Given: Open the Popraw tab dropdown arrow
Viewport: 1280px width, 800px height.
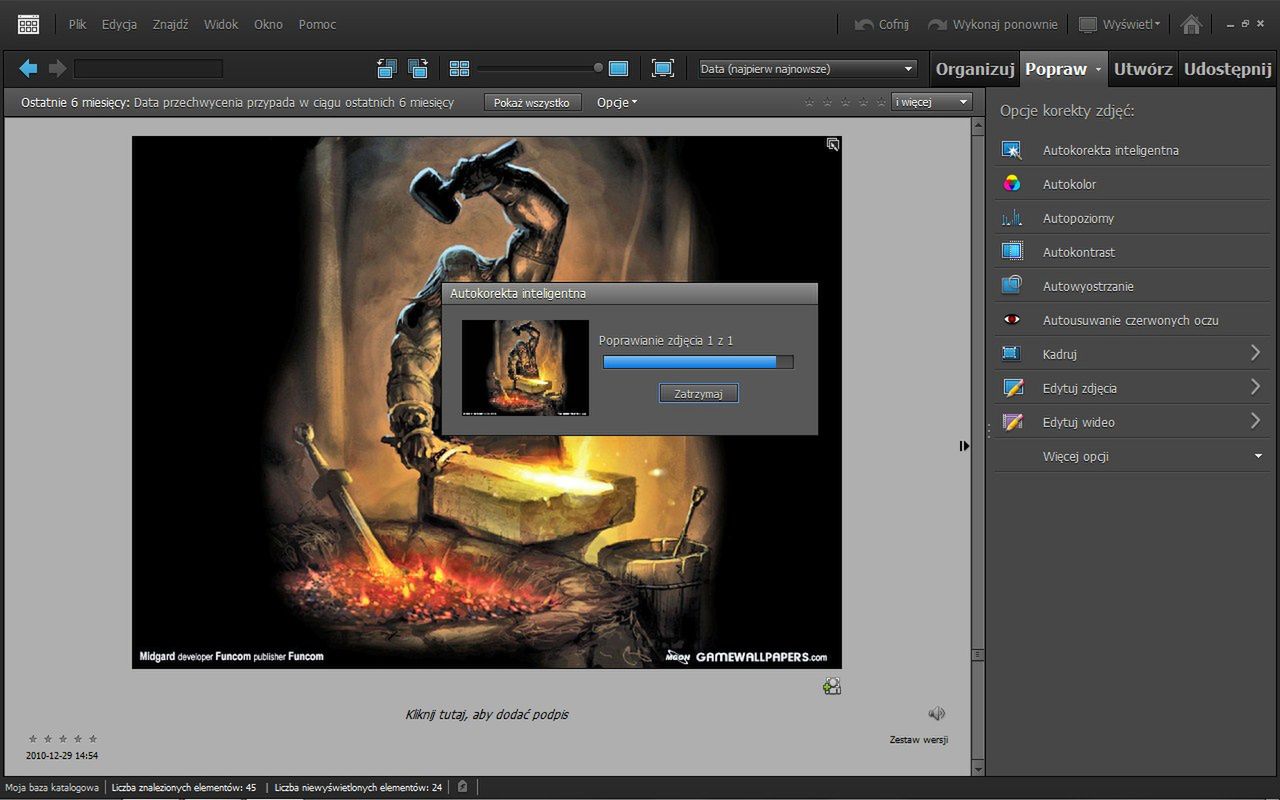Looking at the screenshot, I should (x=1098, y=70).
